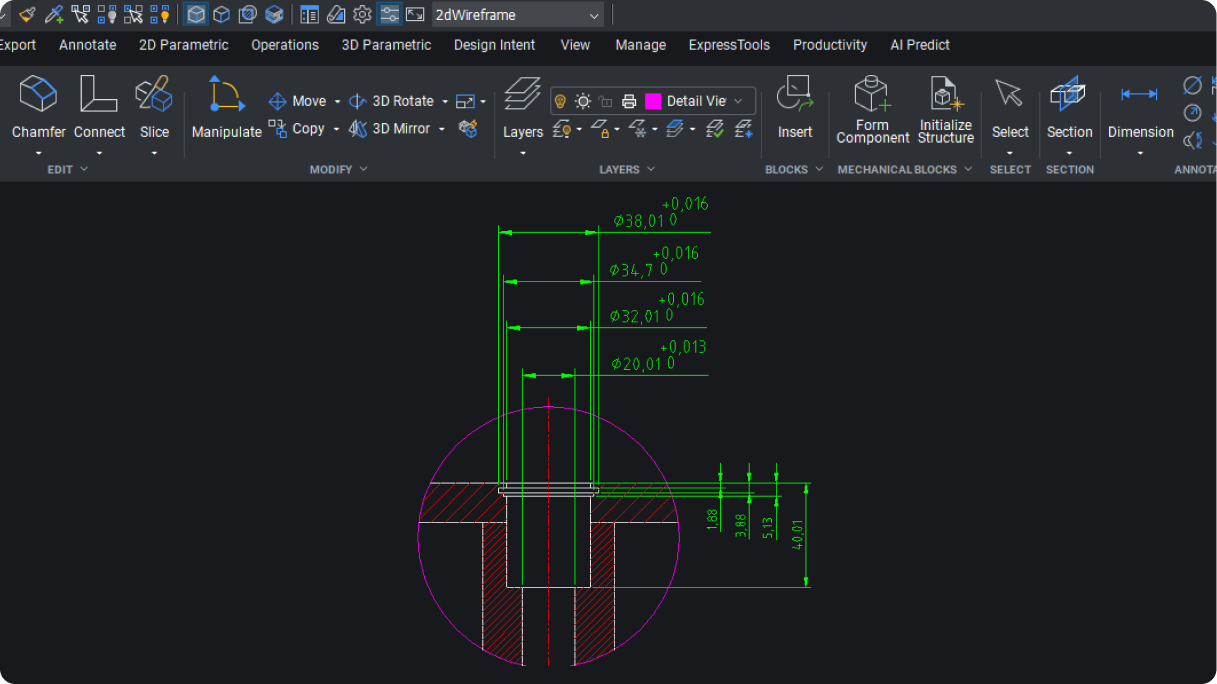Freeze the current layer via sun icon
1217x684 pixels.
(583, 101)
